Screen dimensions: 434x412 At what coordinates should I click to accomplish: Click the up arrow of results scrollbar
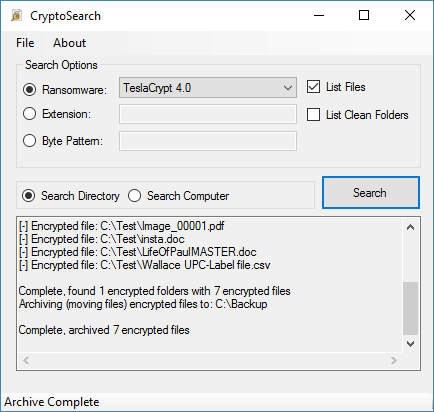point(410,227)
